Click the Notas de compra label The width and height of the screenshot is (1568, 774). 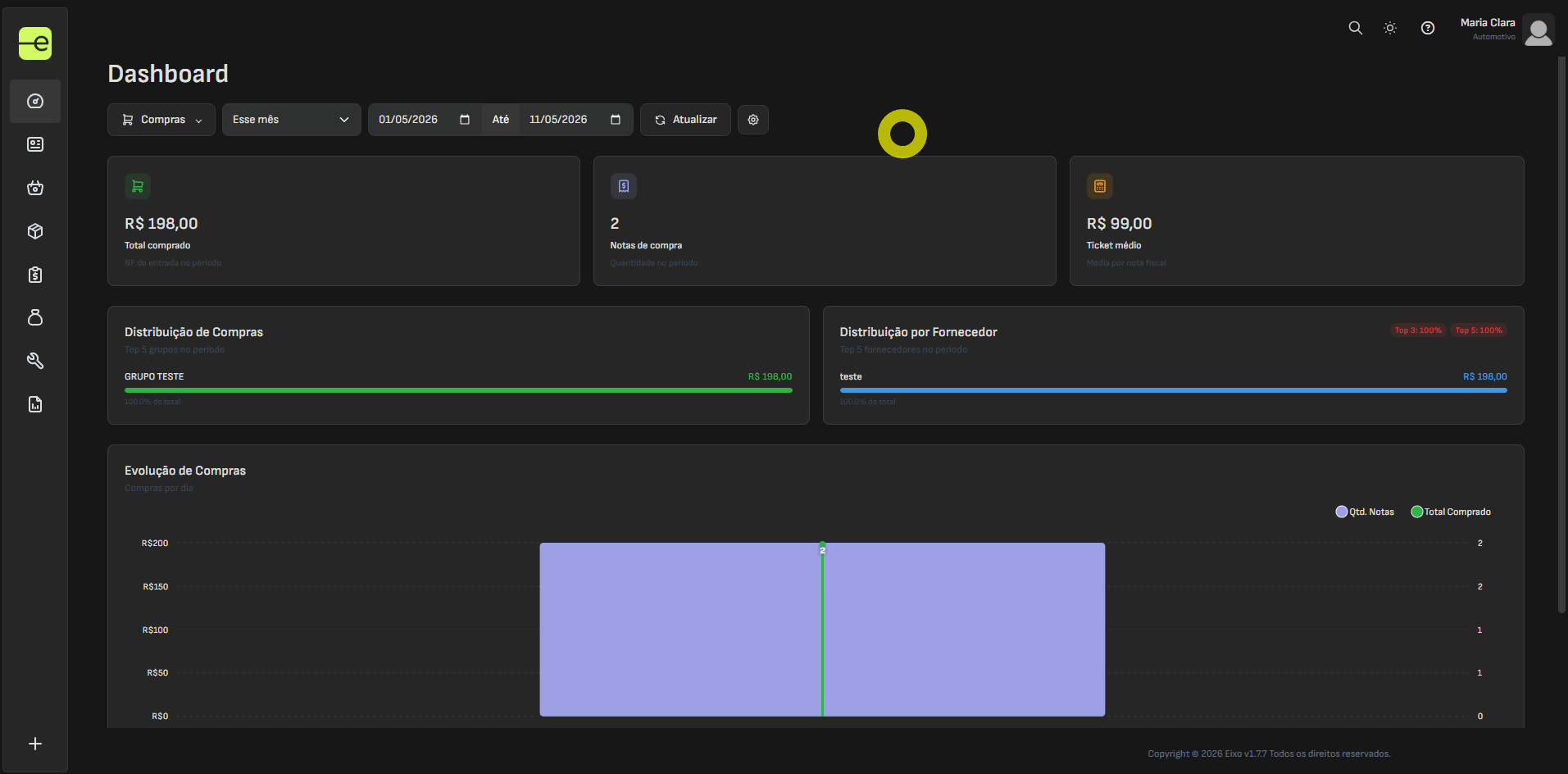pos(646,245)
